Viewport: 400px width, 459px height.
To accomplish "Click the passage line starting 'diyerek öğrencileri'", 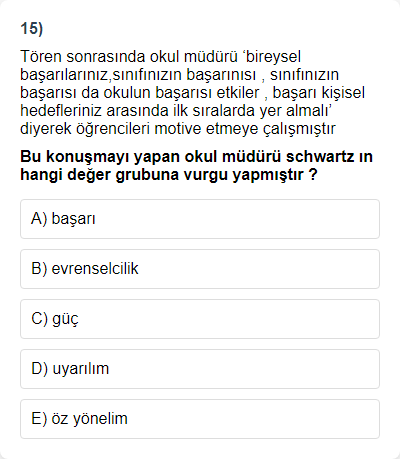I will [178, 129].
